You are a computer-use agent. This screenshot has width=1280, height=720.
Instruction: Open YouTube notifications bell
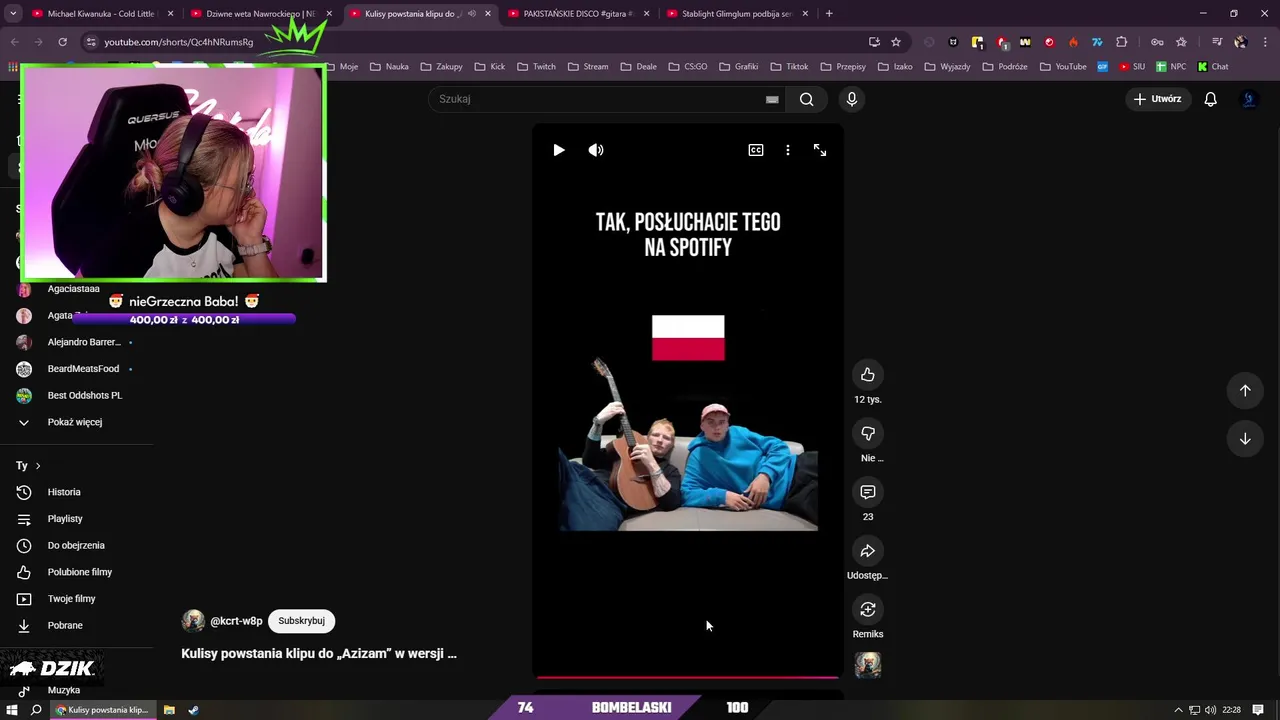(x=1211, y=99)
